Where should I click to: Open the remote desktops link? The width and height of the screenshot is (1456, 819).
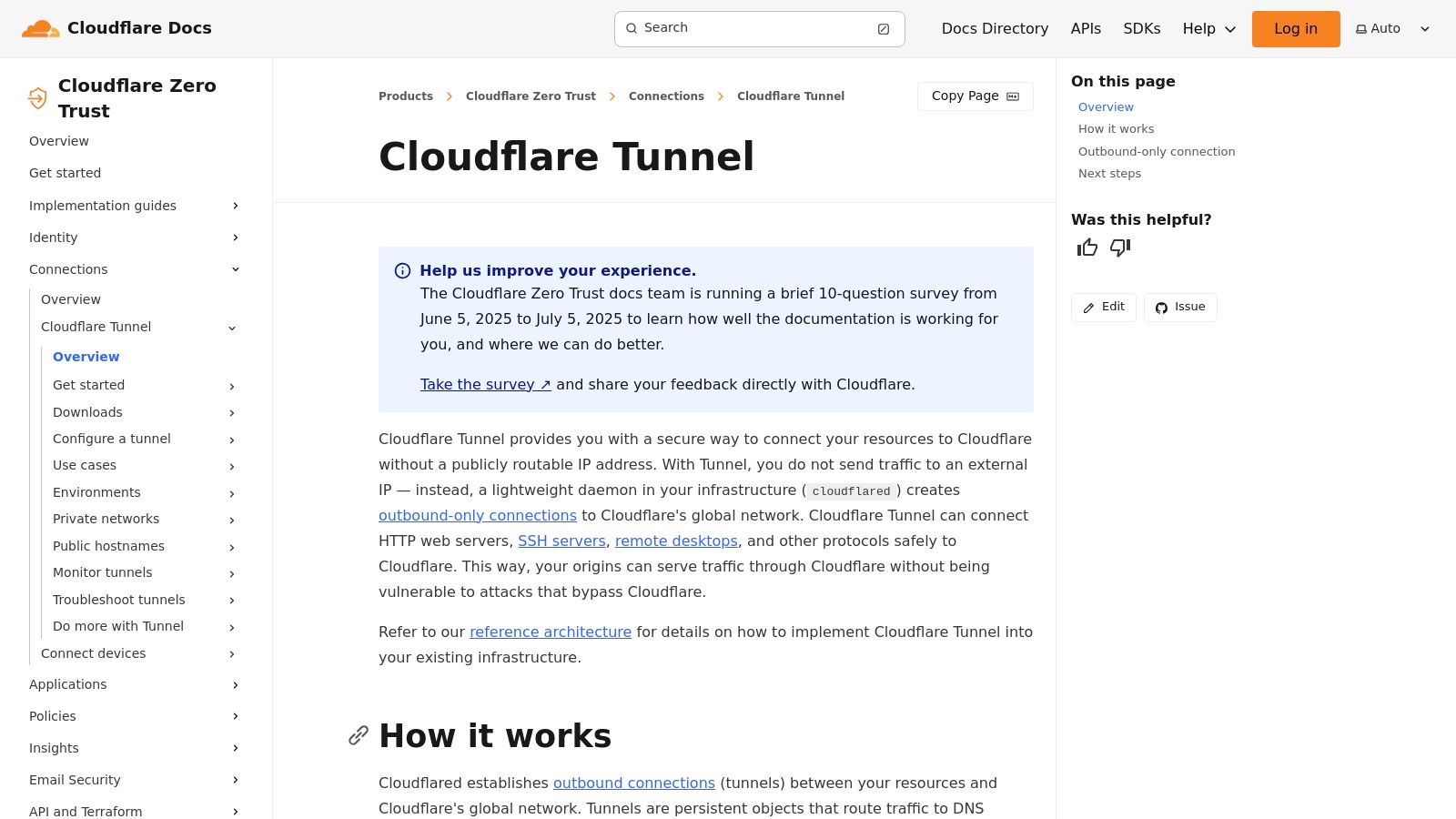[x=676, y=541]
